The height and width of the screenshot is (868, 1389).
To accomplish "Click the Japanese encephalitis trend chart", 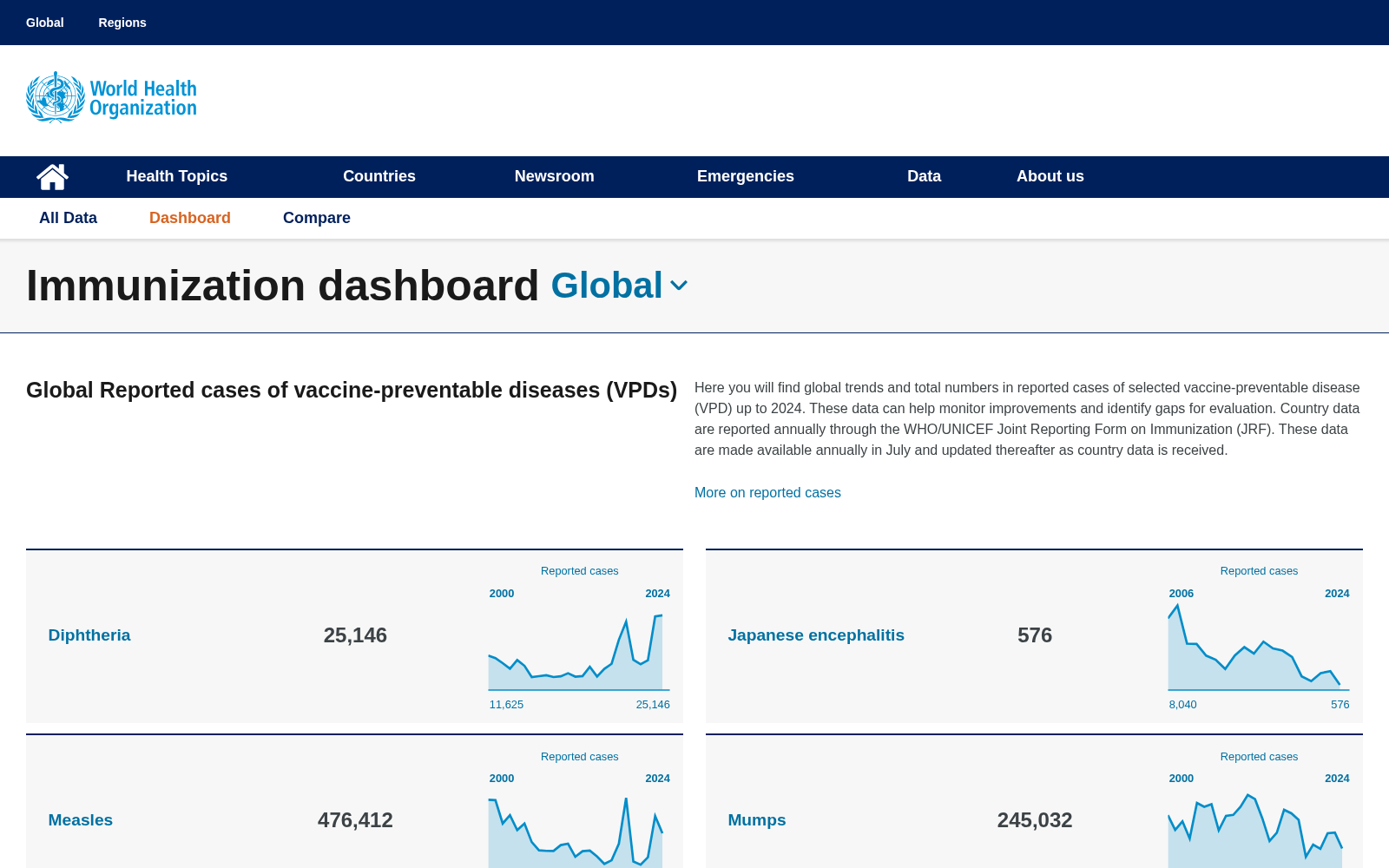I will click(x=1259, y=647).
